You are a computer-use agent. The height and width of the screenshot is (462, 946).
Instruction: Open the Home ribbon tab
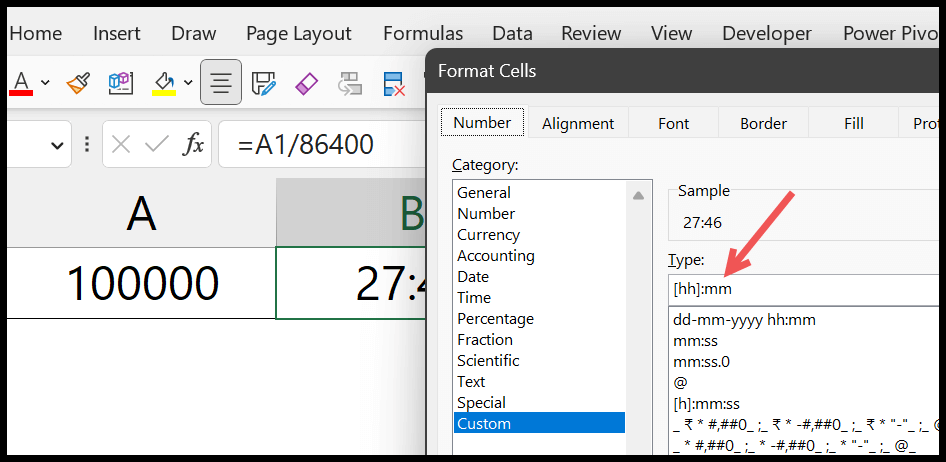tap(36, 33)
